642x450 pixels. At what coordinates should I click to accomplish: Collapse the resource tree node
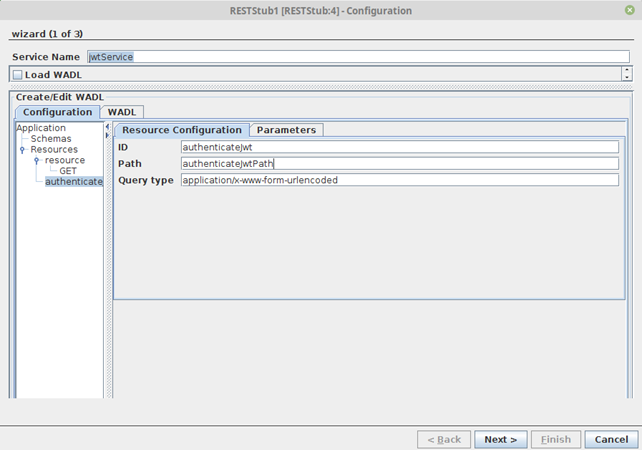tap(37, 160)
